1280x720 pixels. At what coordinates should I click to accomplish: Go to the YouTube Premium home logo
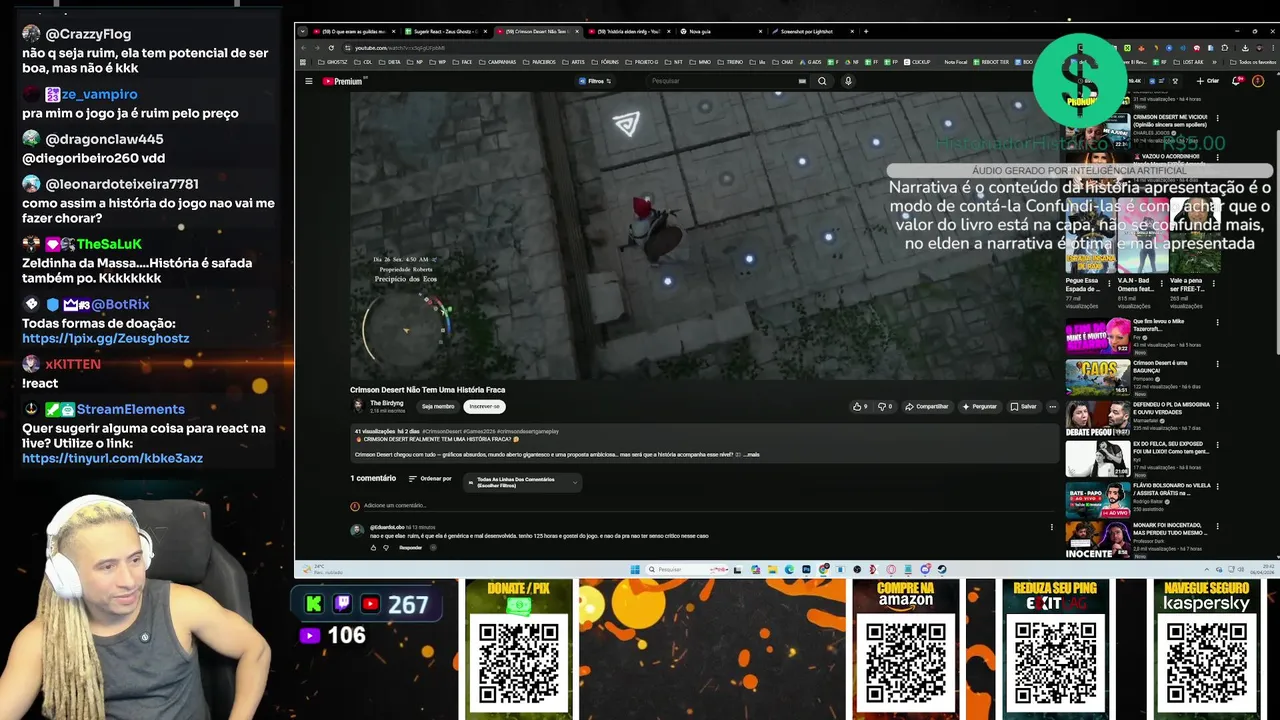click(x=342, y=81)
